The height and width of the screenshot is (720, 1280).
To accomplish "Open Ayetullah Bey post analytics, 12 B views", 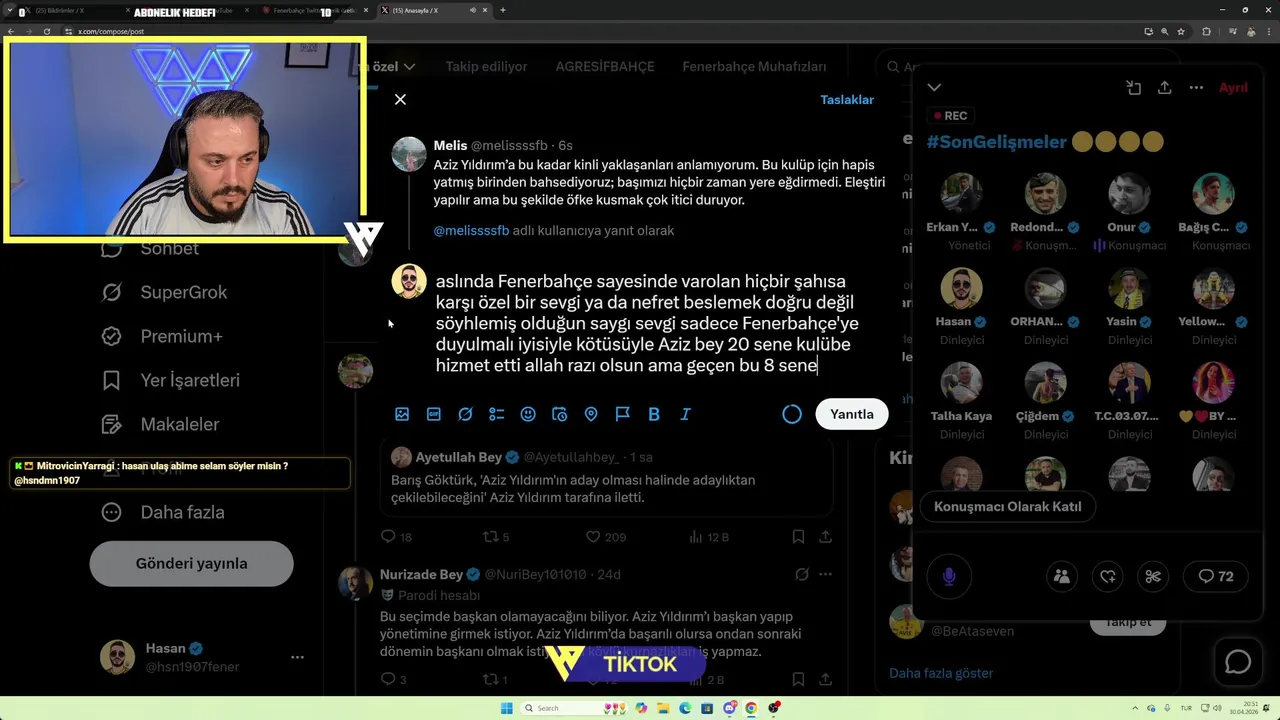I will pyautogui.click(x=709, y=537).
